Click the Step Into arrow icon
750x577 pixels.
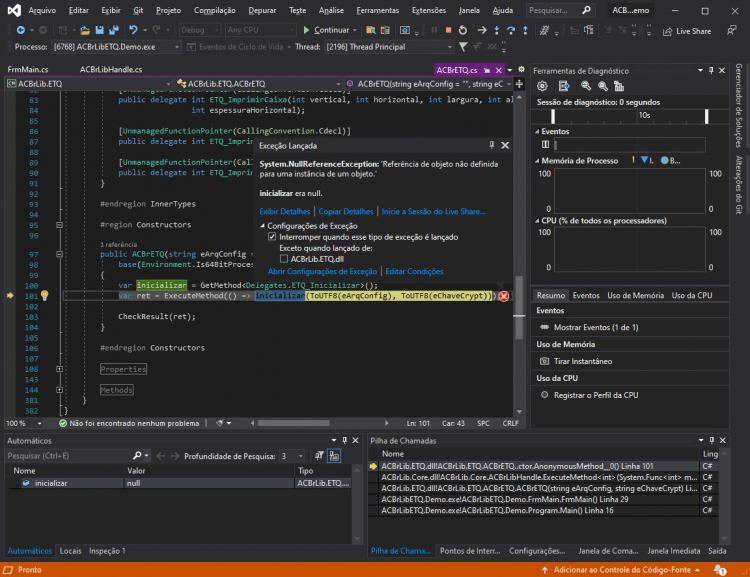(496, 30)
